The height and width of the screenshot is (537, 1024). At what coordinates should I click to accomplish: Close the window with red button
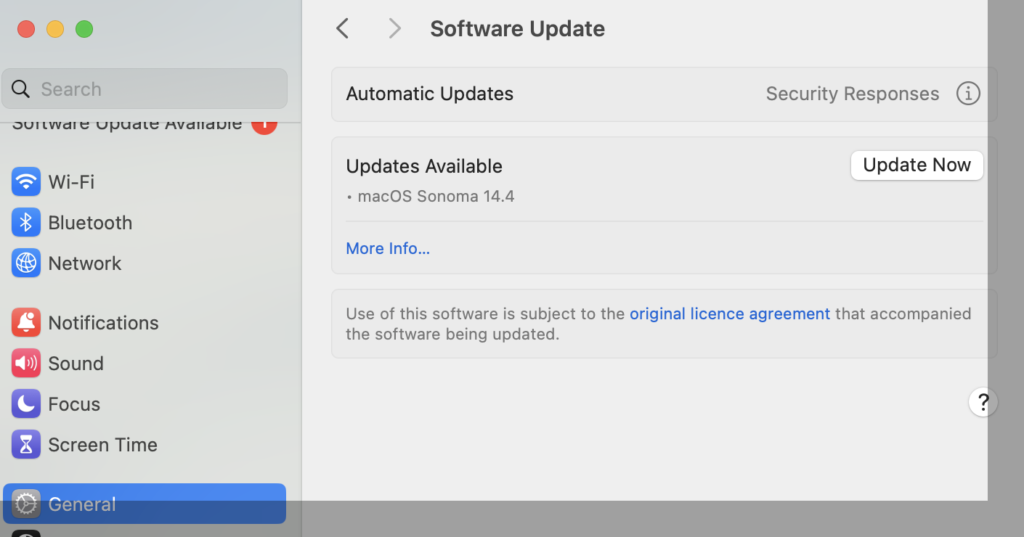click(x=26, y=29)
